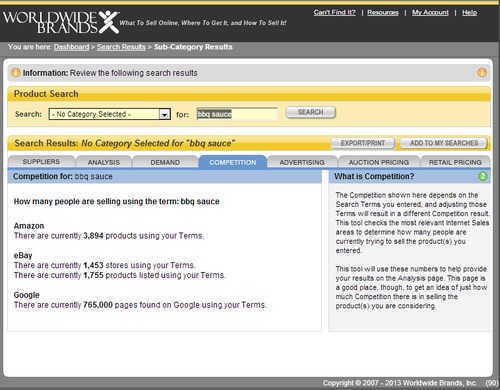Click the green help icon beside What is Competition
Image resolution: width=500 pixels, height=390 pixels.
(x=482, y=176)
